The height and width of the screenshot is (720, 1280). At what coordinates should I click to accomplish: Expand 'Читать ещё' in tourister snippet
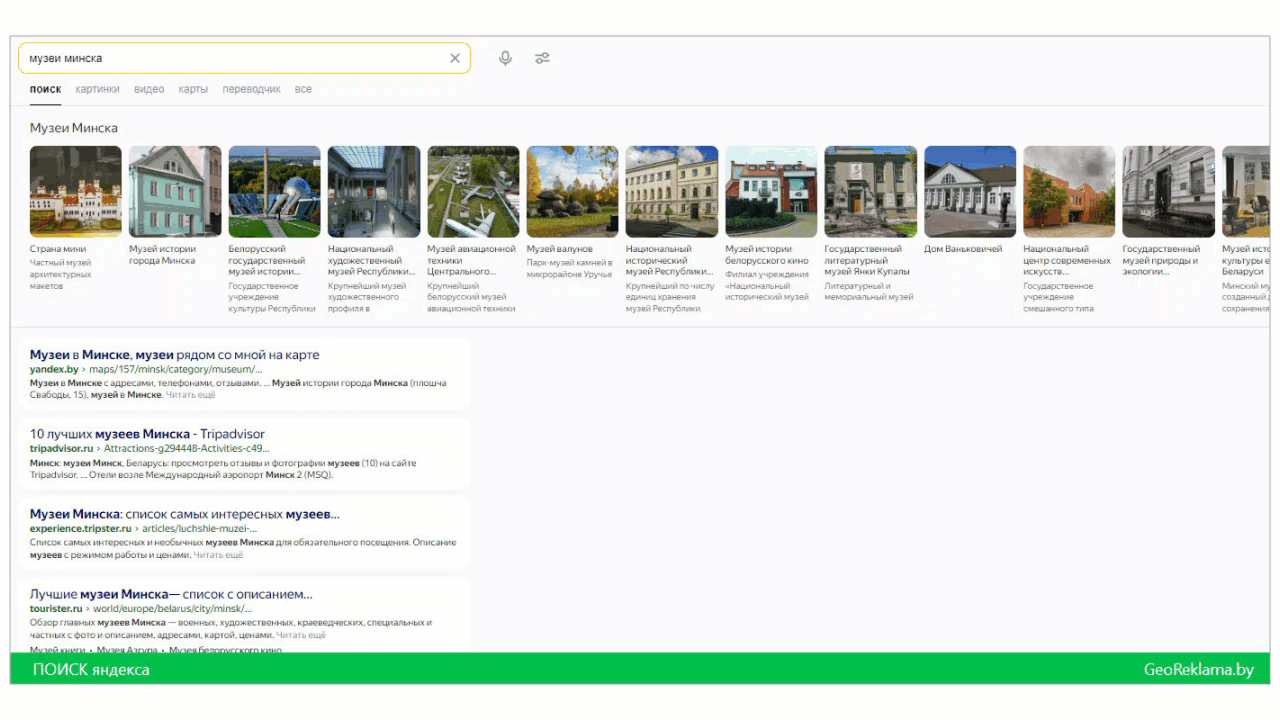tap(301, 635)
